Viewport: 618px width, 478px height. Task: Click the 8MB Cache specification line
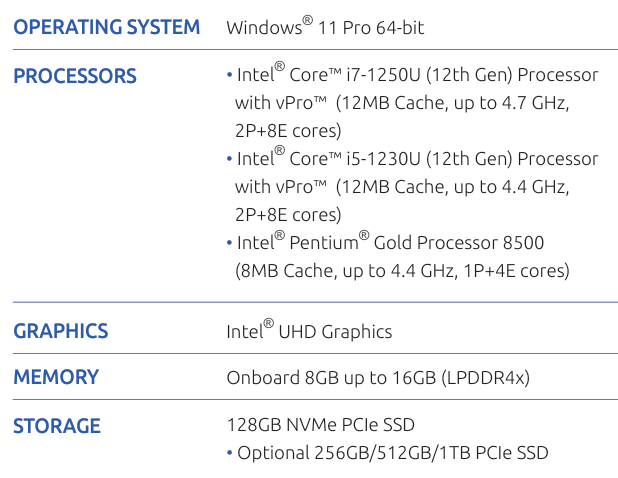point(402,270)
